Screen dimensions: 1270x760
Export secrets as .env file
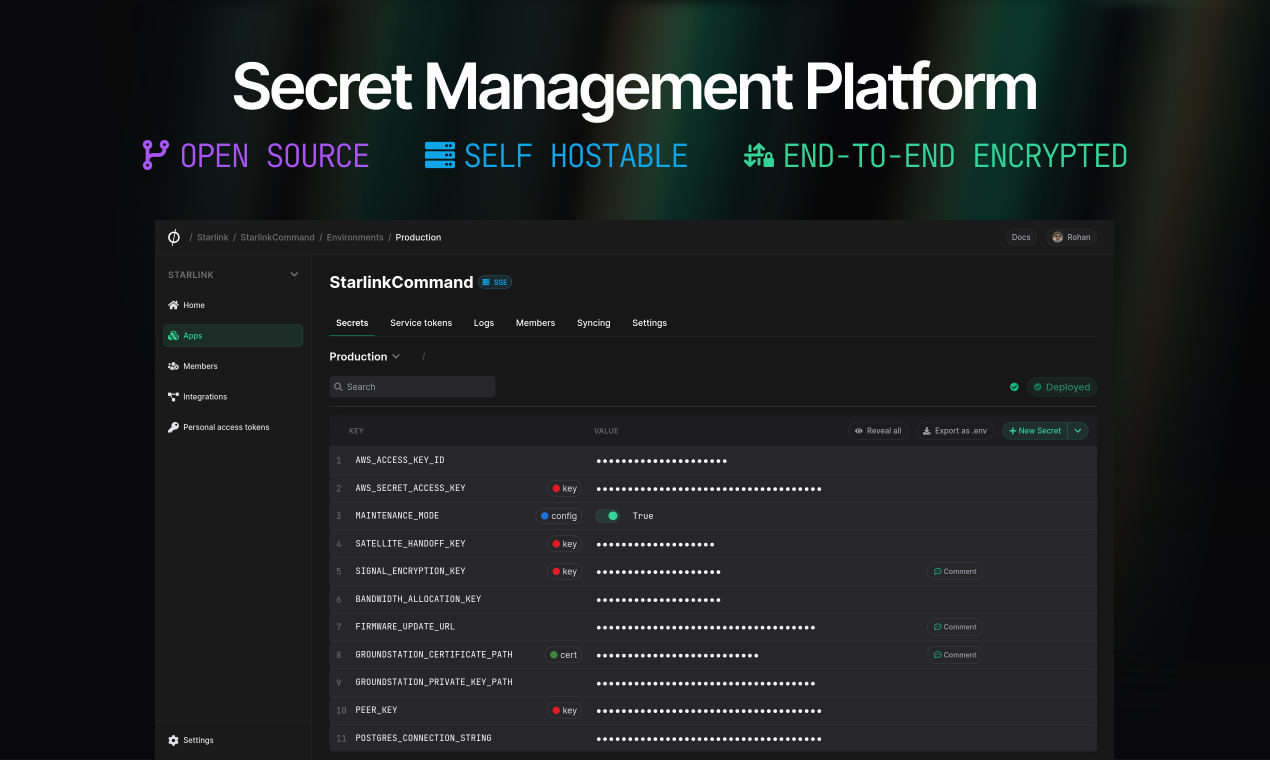tap(954, 431)
